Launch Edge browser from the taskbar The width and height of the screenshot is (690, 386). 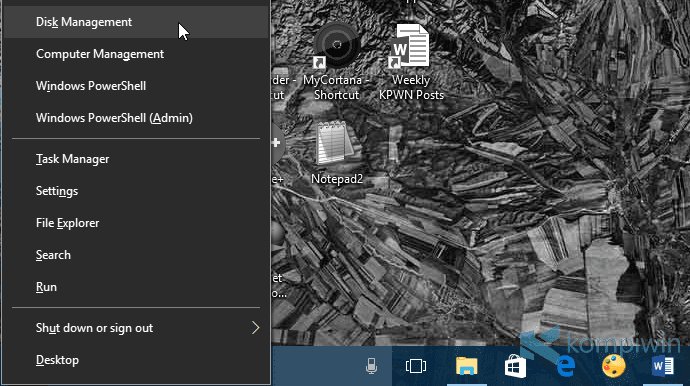565,366
